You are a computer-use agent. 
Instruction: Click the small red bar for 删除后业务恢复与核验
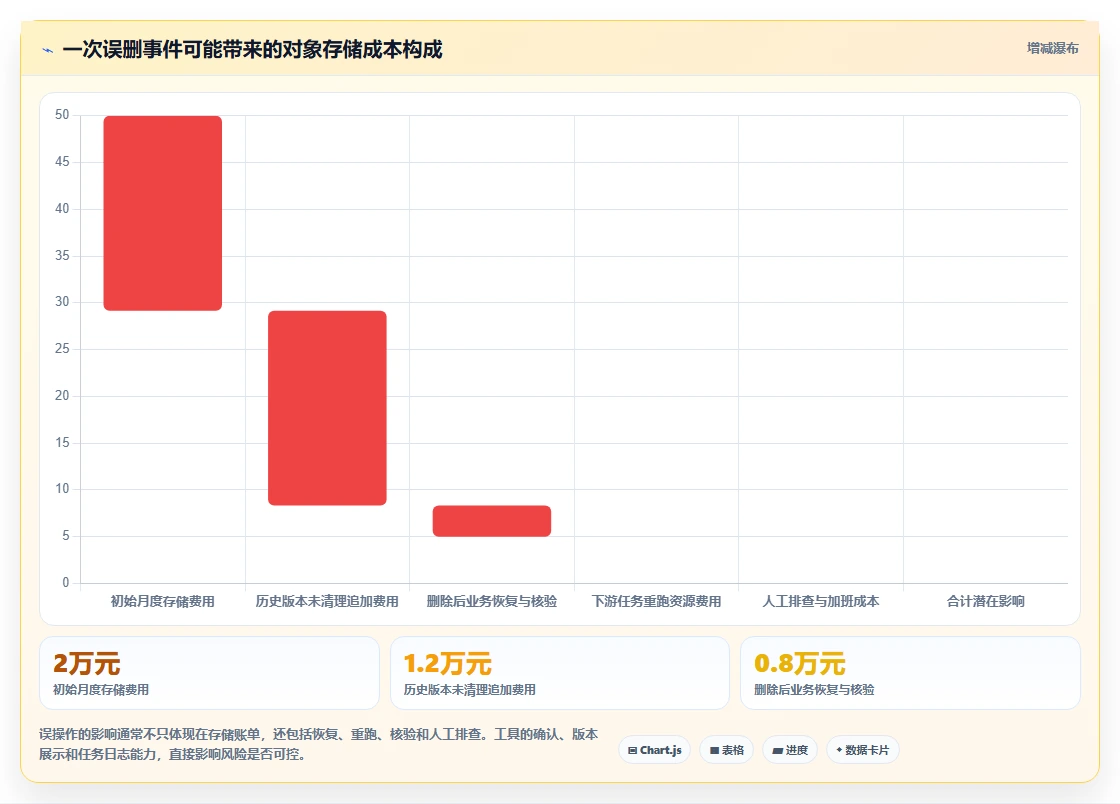click(491, 521)
